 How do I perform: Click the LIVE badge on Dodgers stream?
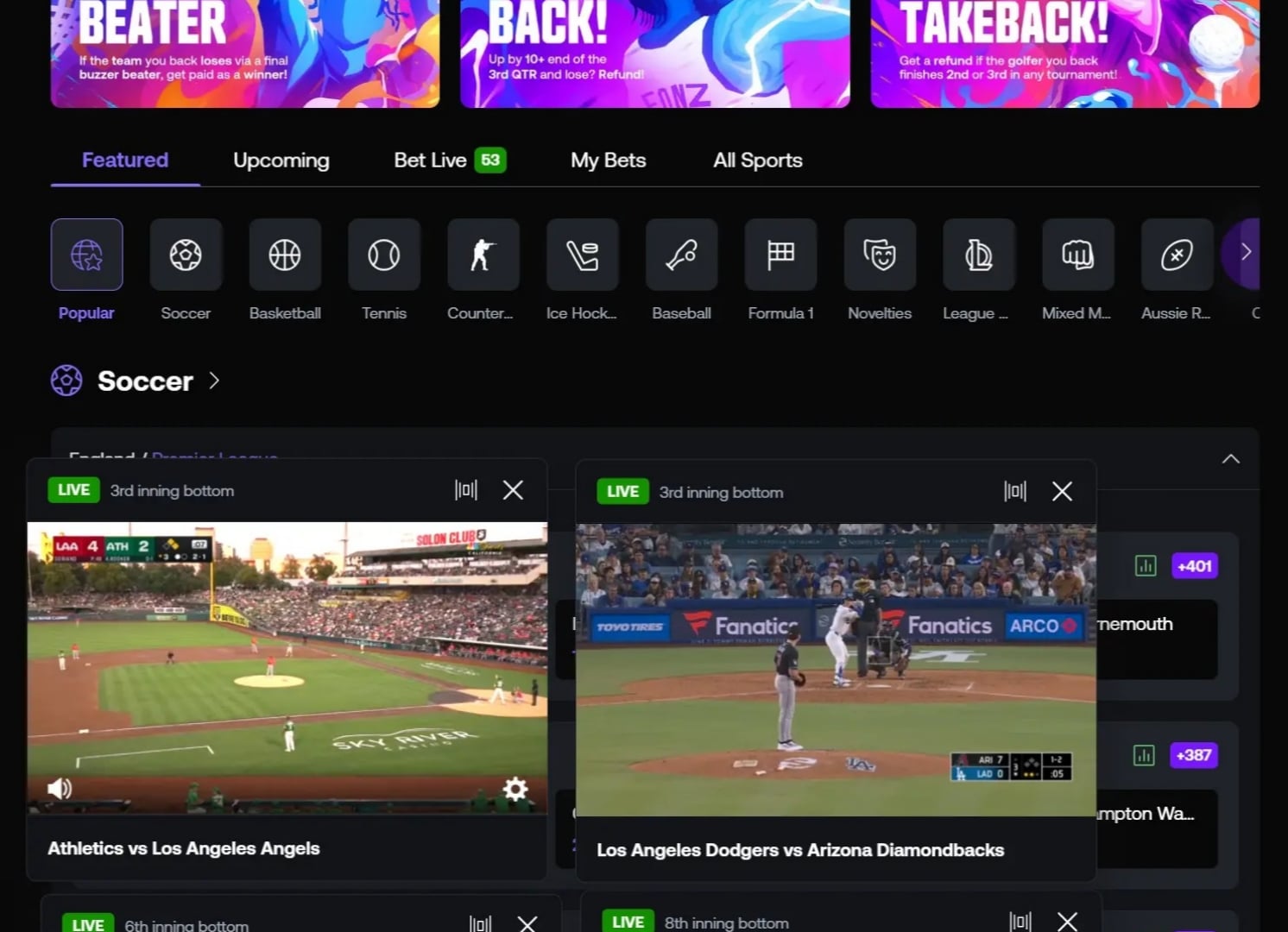click(x=622, y=492)
